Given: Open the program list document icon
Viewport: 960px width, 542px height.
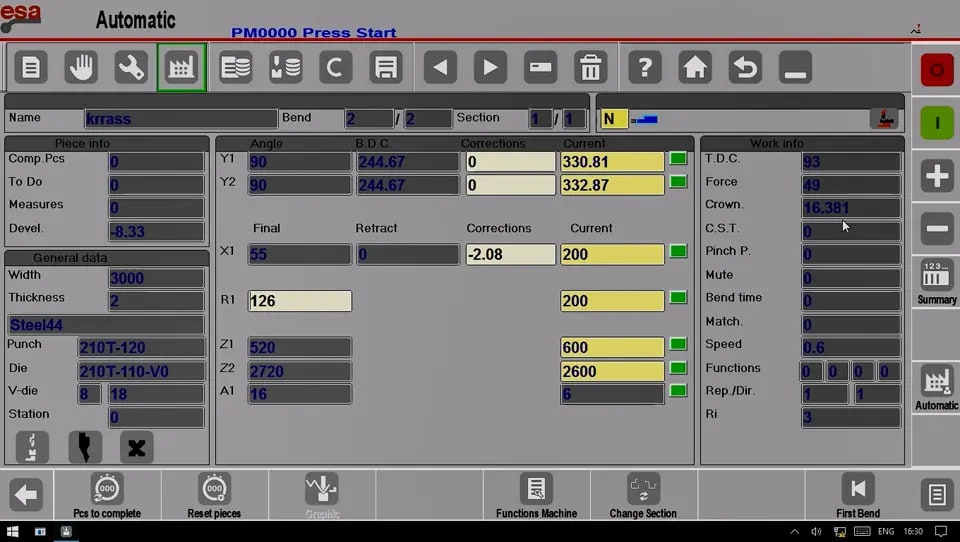Looking at the screenshot, I should tap(31, 67).
